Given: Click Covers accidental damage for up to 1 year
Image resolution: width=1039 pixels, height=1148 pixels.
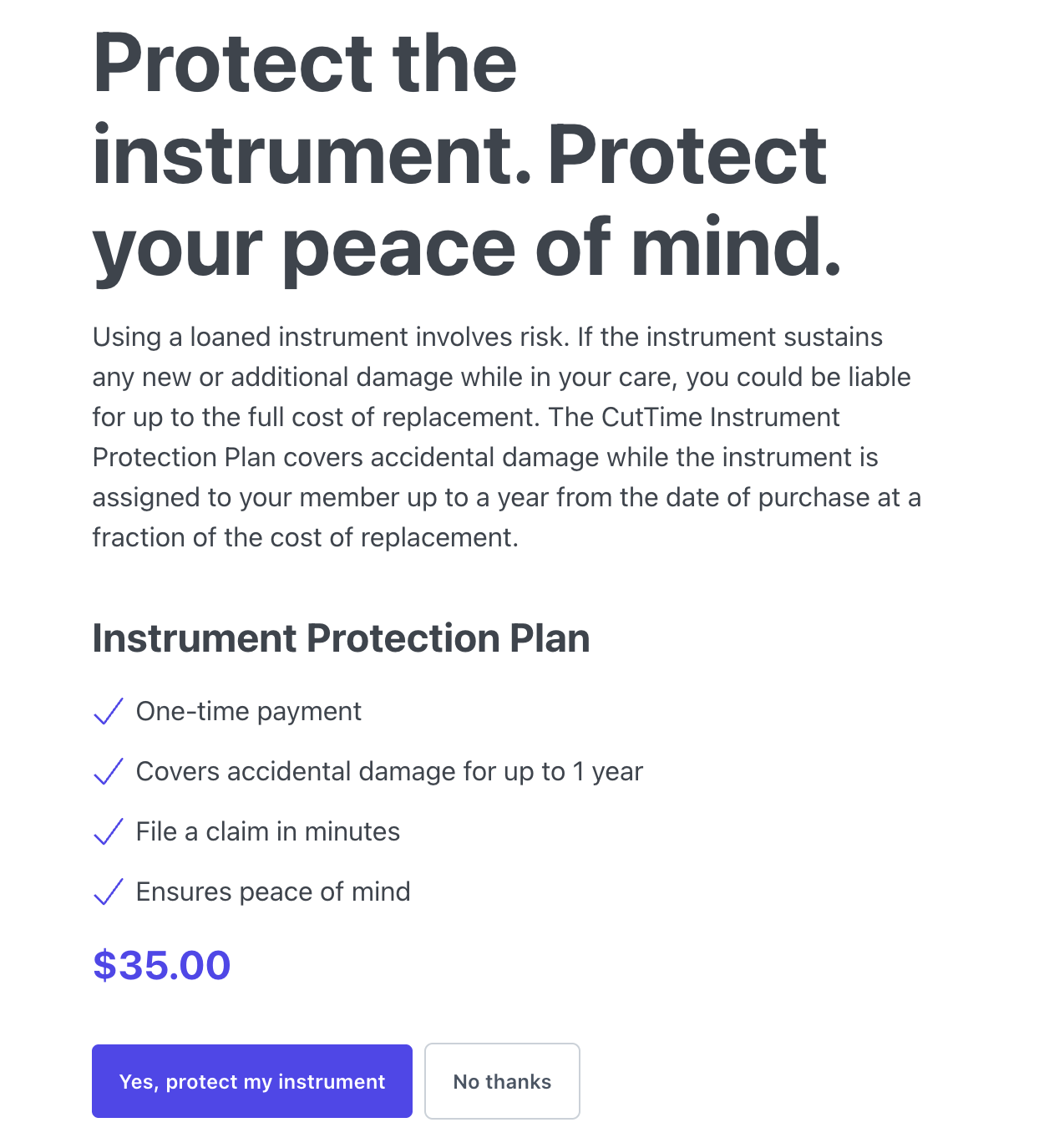Looking at the screenshot, I should coord(389,771).
